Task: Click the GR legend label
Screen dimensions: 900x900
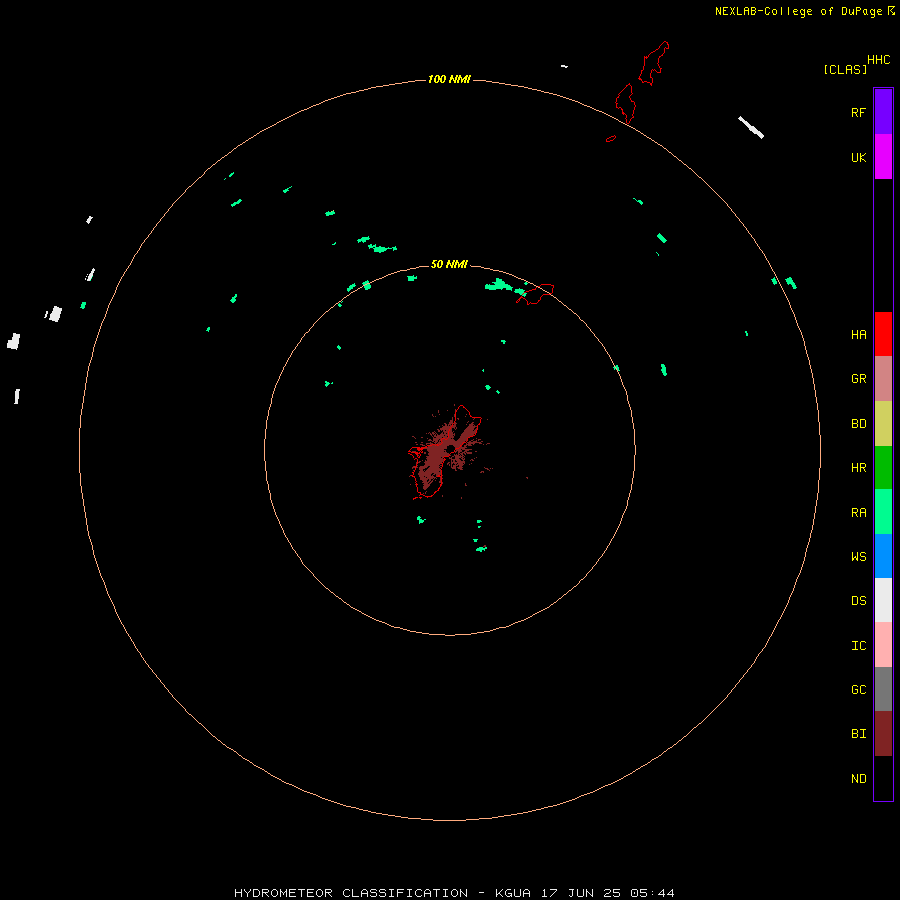Action: (858, 379)
